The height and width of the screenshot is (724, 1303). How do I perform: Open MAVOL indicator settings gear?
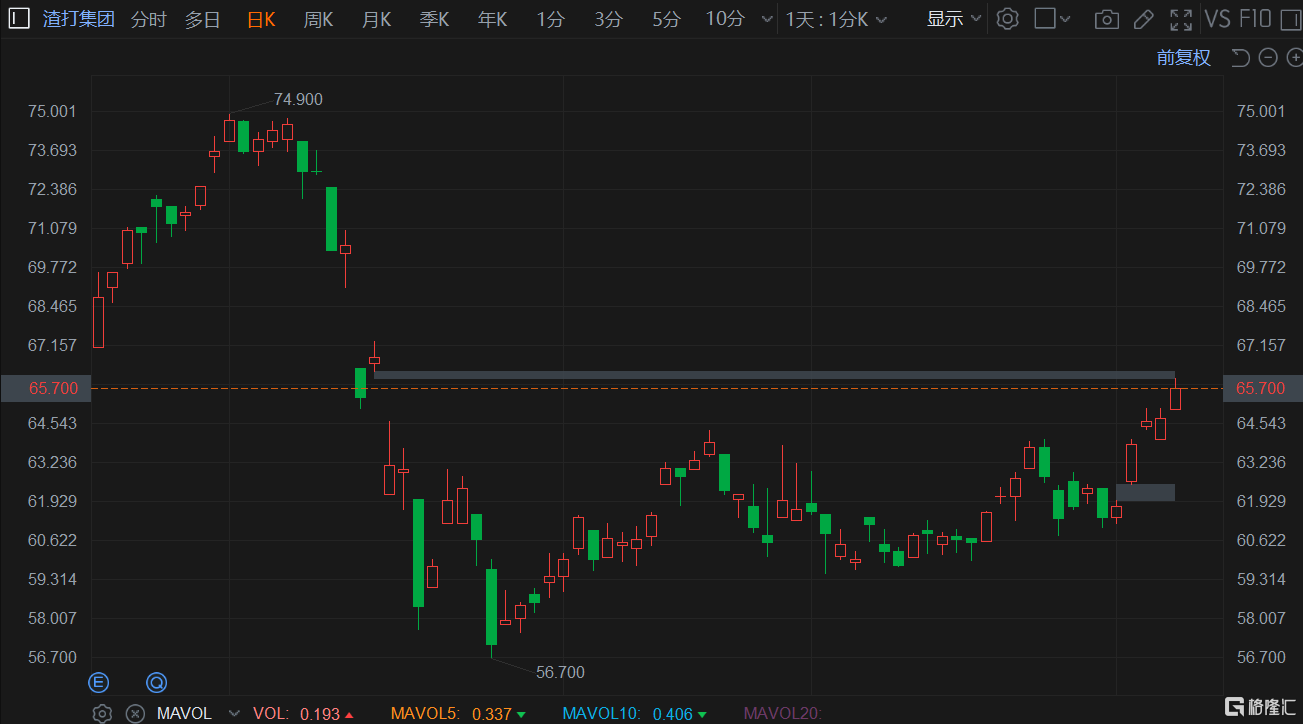[x=101, y=713]
